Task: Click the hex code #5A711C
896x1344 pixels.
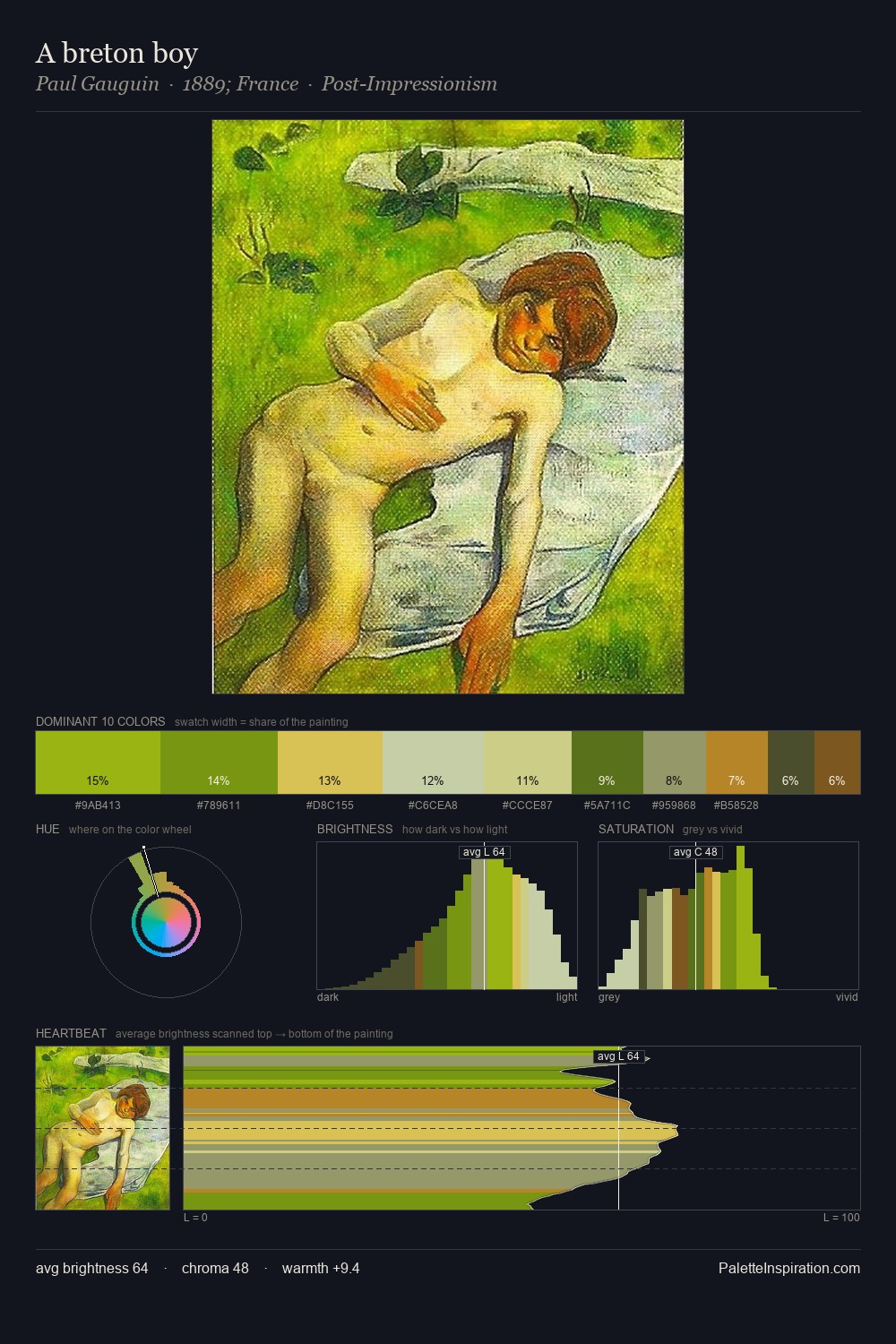Action: [607, 805]
